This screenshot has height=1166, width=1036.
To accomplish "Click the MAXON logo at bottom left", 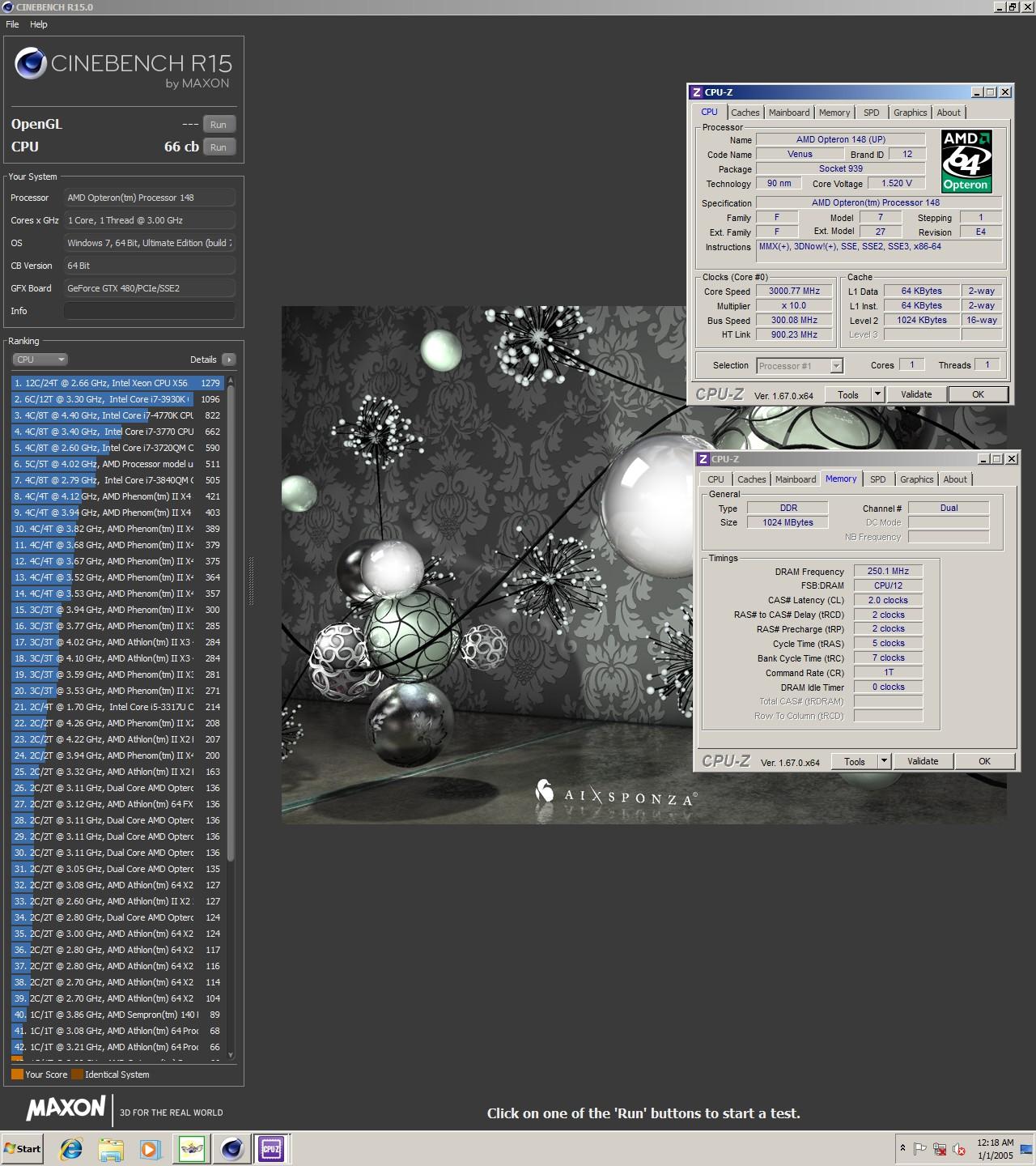I will pos(66,1109).
